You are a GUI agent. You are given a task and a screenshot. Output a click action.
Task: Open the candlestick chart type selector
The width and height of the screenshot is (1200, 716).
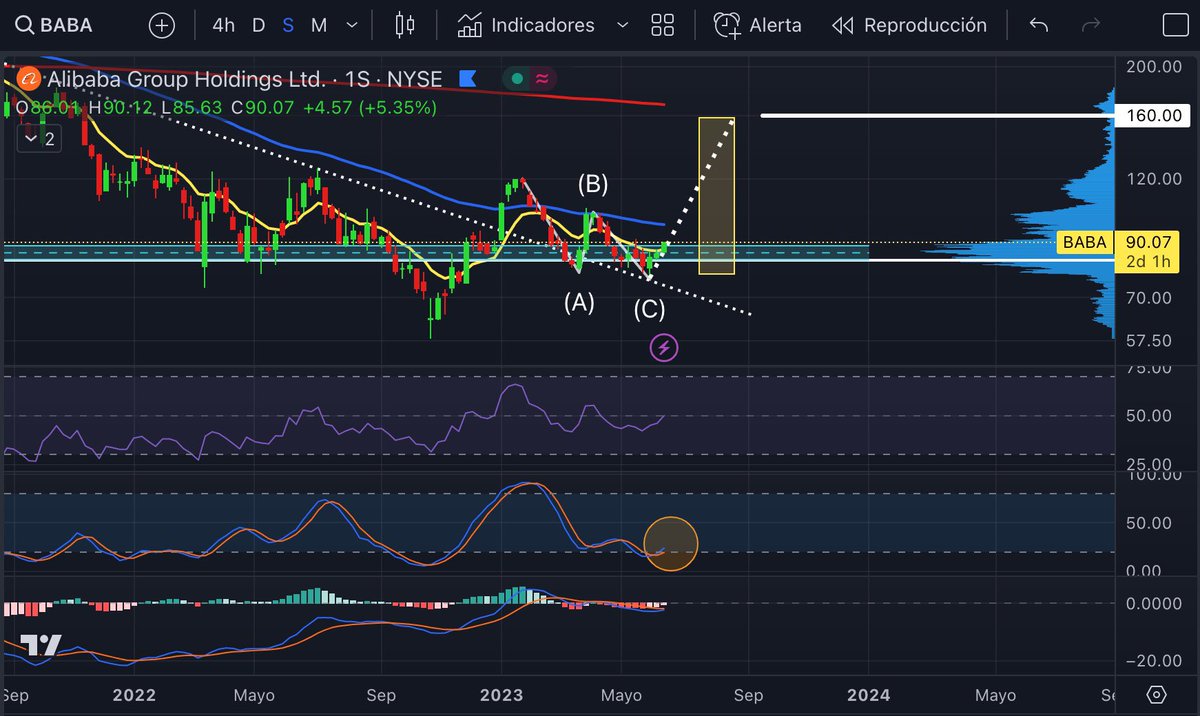pyautogui.click(x=404, y=25)
